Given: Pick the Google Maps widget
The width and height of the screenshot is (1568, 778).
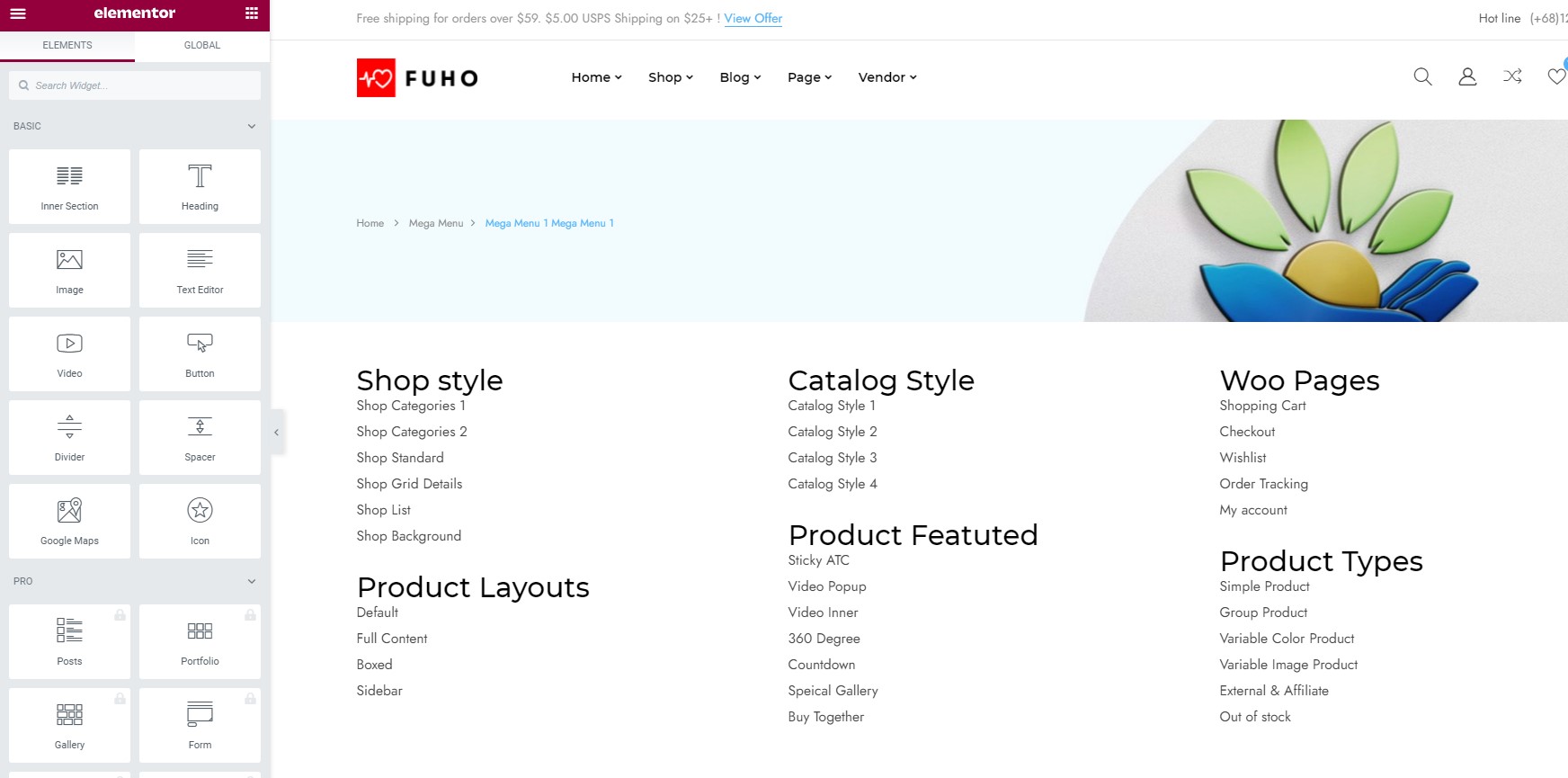Looking at the screenshot, I should pyautogui.click(x=69, y=521).
